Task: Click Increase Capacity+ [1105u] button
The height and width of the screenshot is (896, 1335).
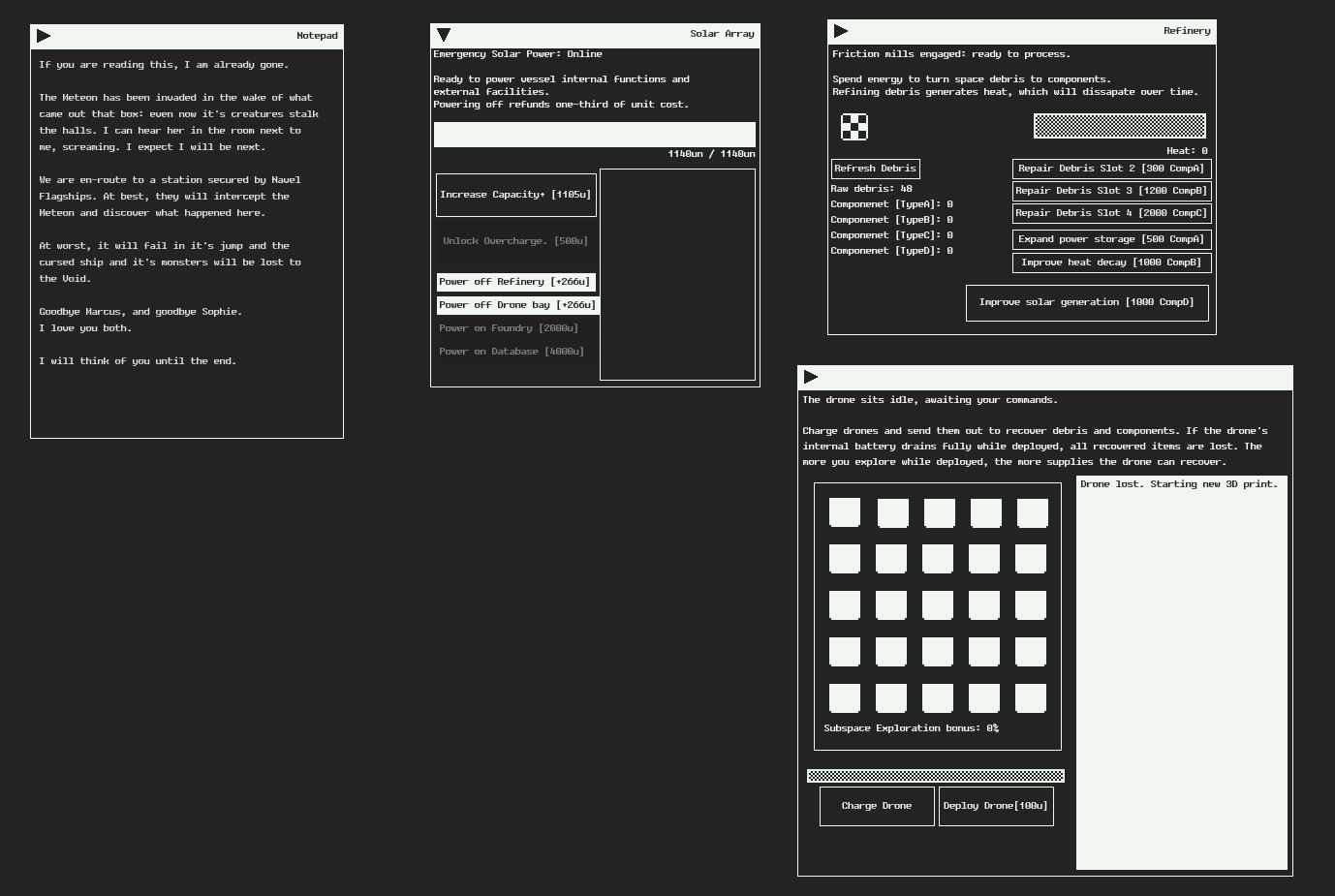Action: pyautogui.click(x=515, y=195)
